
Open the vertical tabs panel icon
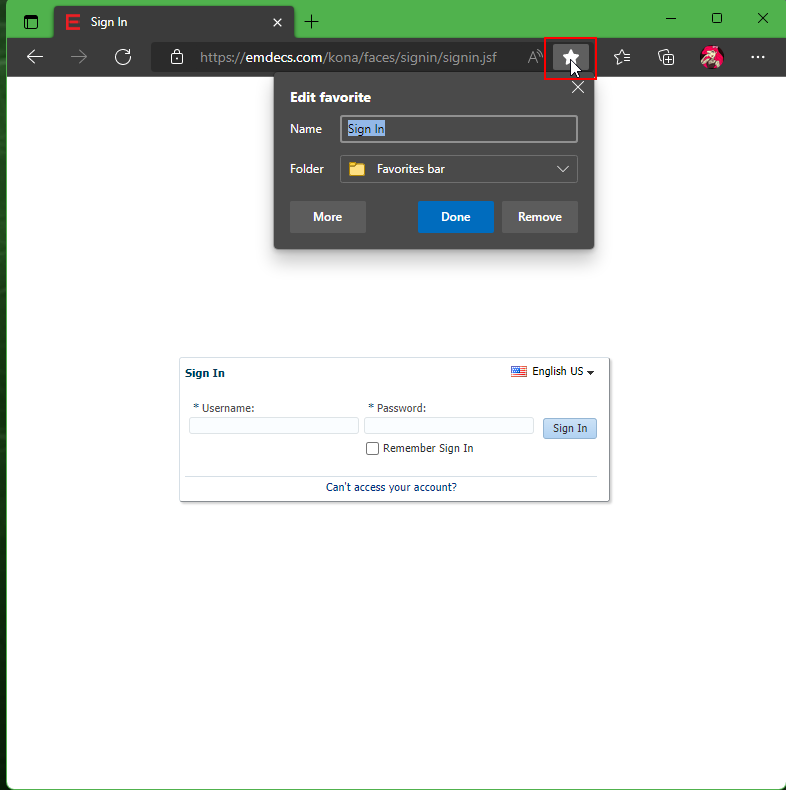pyautogui.click(x=31, y=22)
